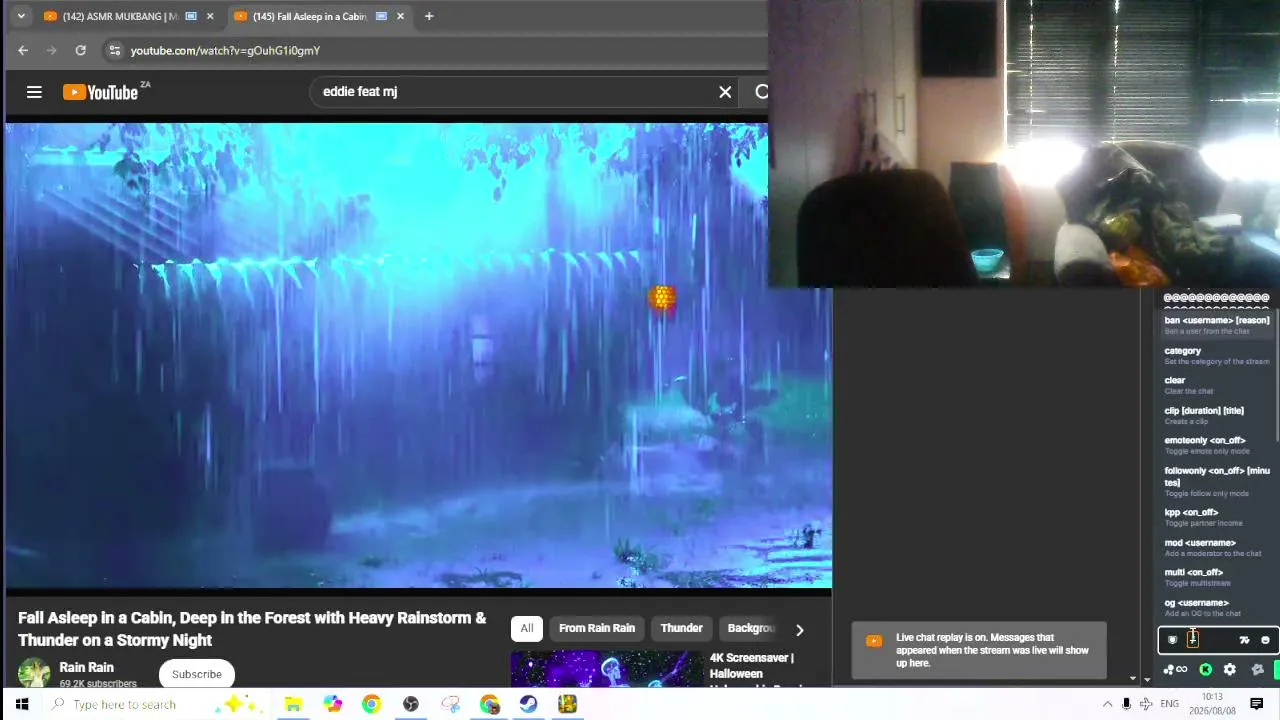Choose the clip [duration] [title] command
Image resolution: width=1280 pixels, height=720 pixels.
tap(1217, 415)
